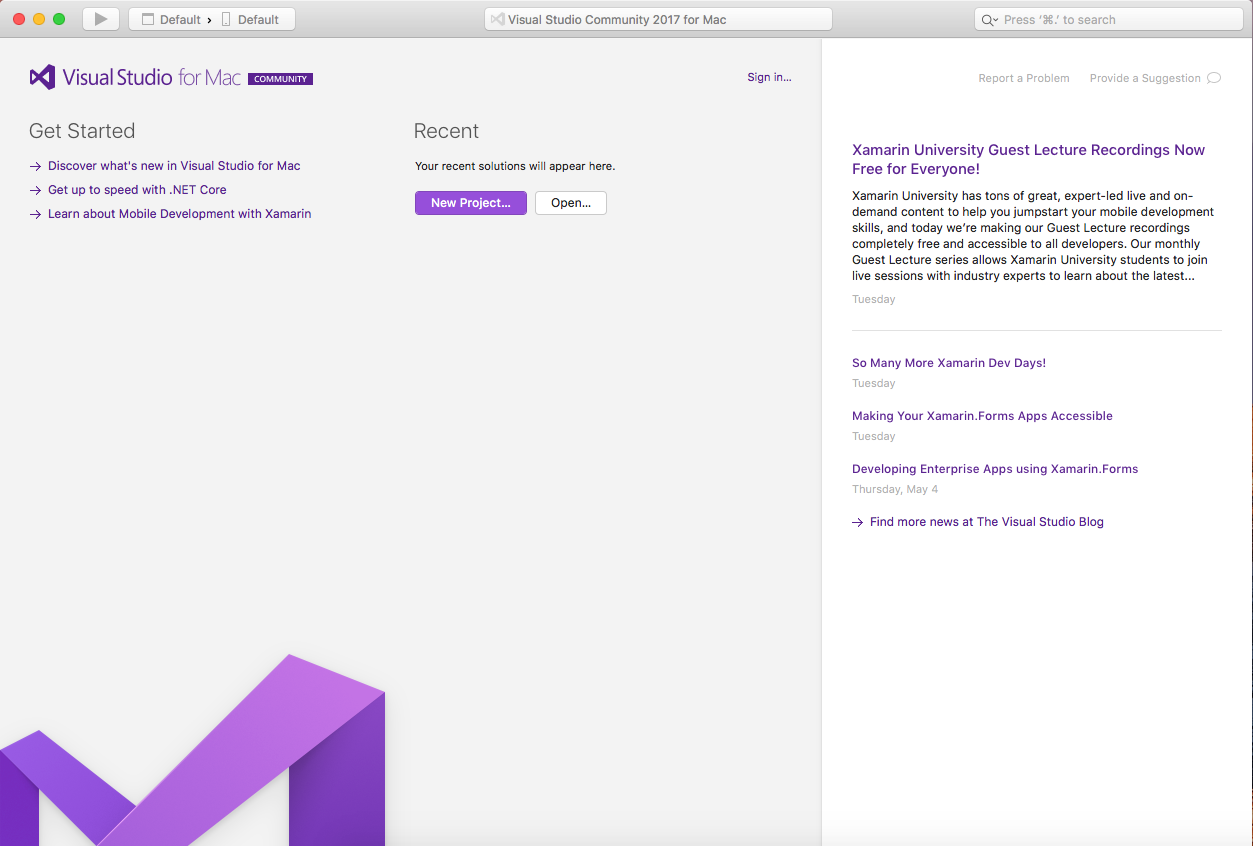1253x846 pixels.
Task: Click the 'Get Started' heading text
Action: pyautogui.click(x=82, y=131)
